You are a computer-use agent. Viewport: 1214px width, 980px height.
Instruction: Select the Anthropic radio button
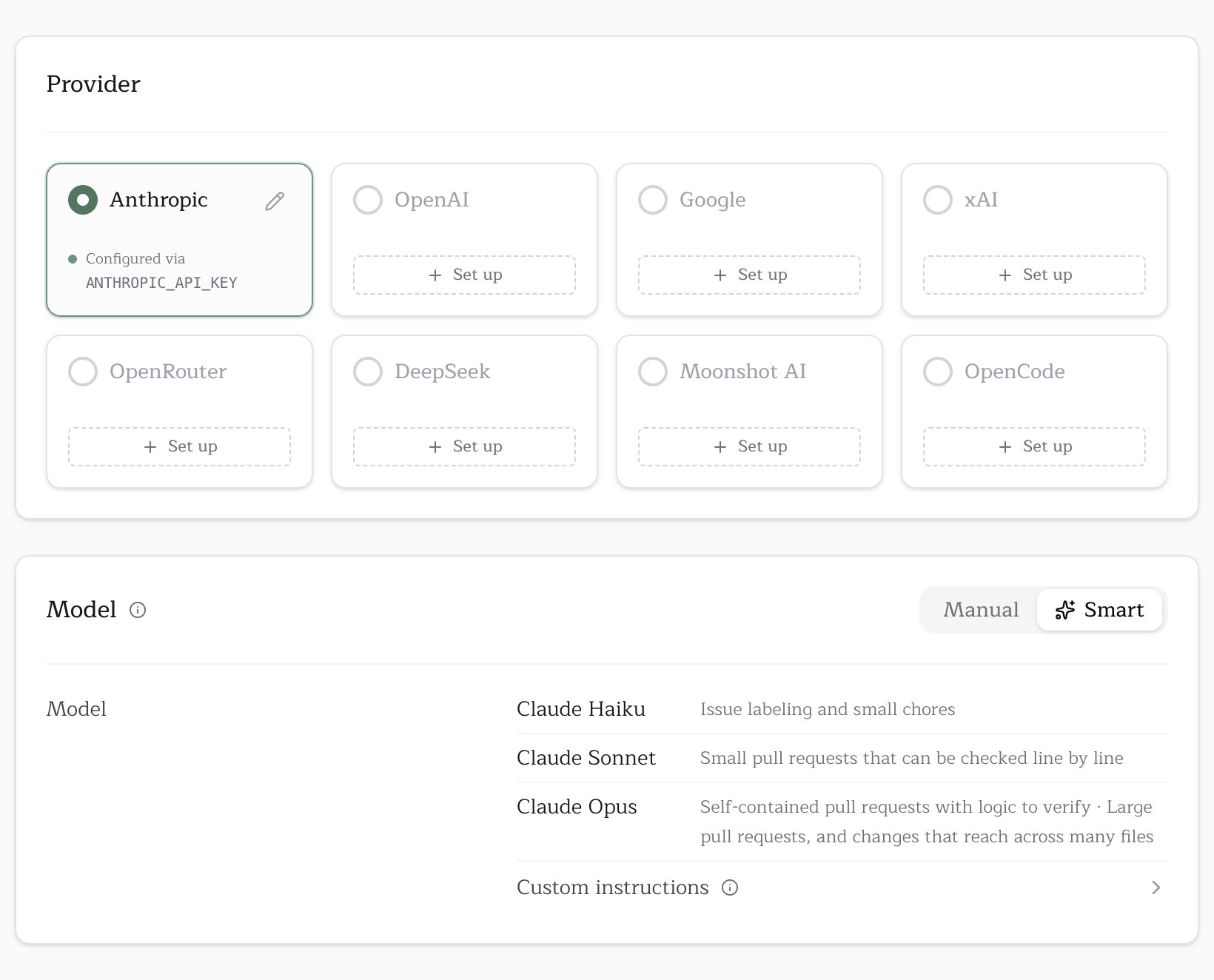pos(83,200)
